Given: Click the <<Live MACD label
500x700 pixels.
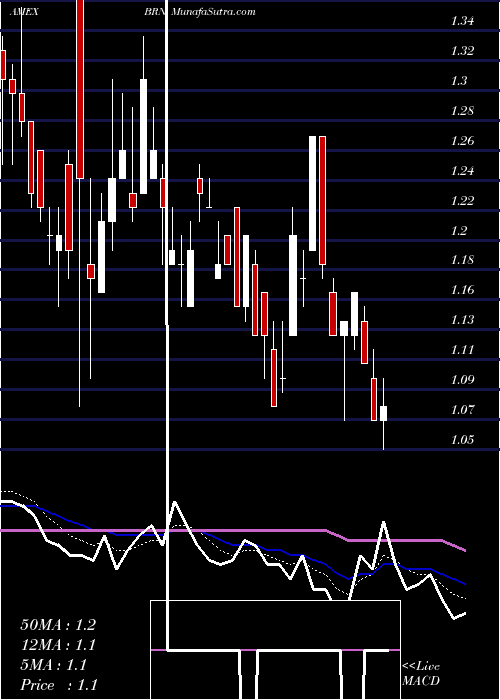Looking at the screenshot, I should click(x=421, y=673).
